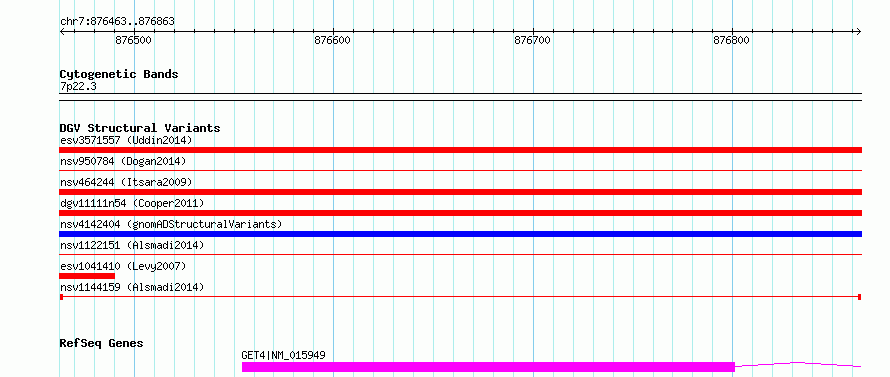This screenshot has height=377, width=890.
Task: Open variant nsv1122151 (Alsmadi2014) label
Action: (x=132, y=245)
